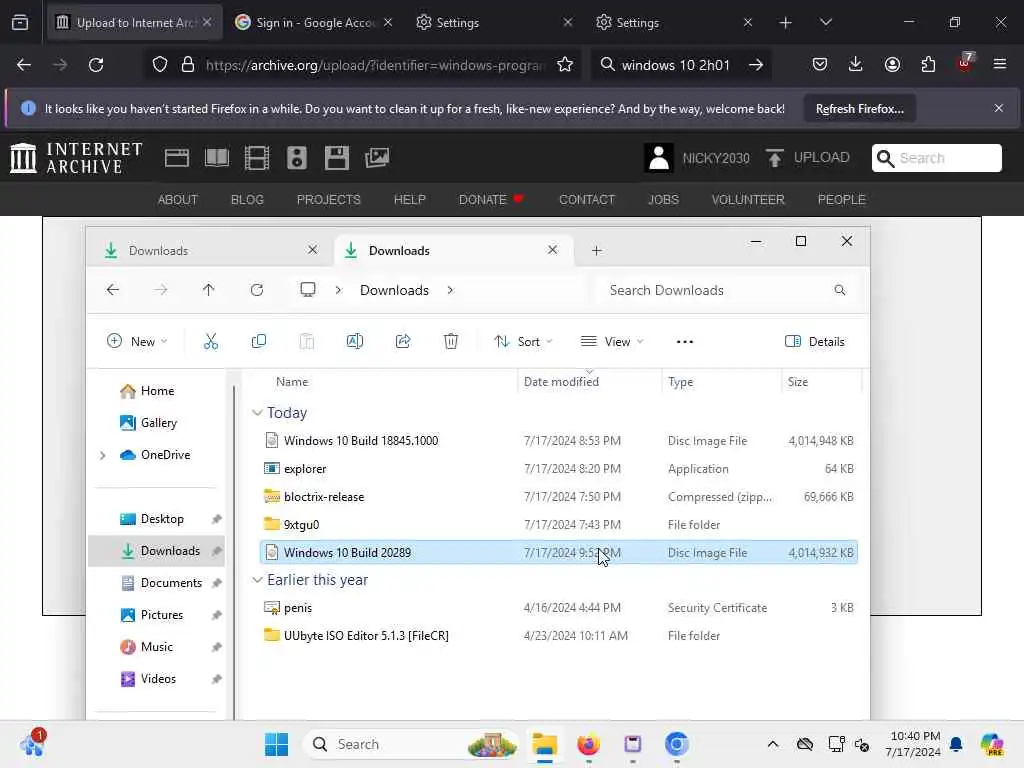Open the PROJECTS menu item

[328, 200]
